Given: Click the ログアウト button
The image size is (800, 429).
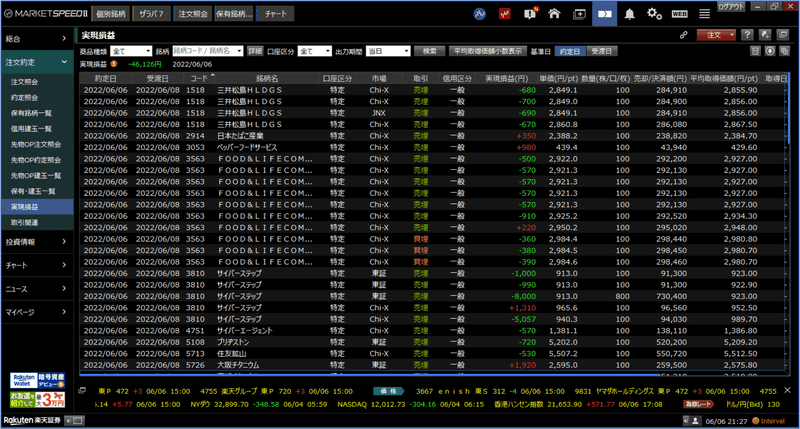Looking at the screenshot, I should 731,7.
